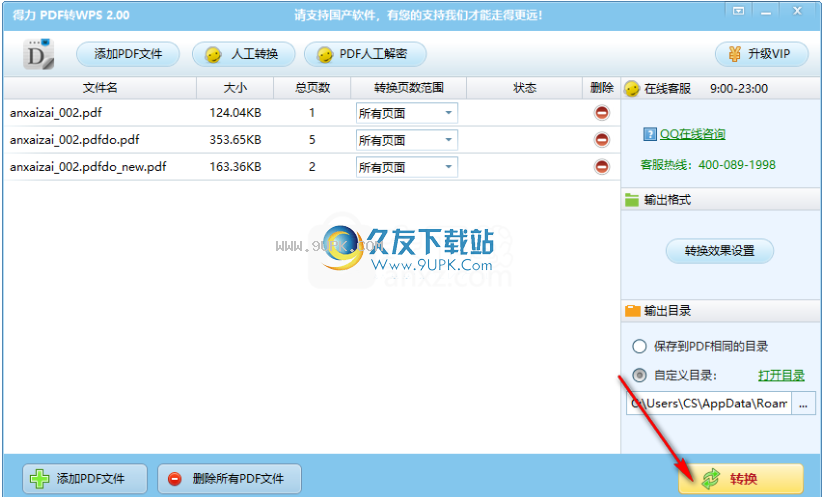Click the yellow 转换 convert button
Viewport: 823px width, 497px height.
pos(741,479)
